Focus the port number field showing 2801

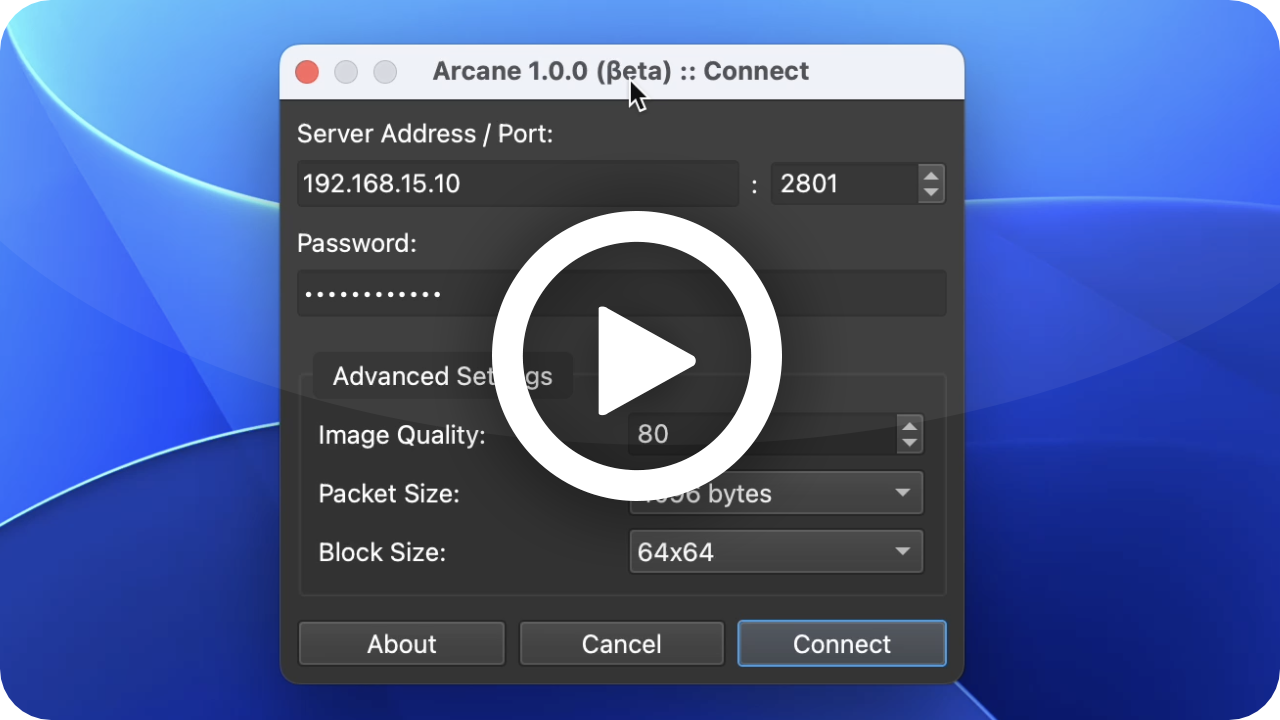pos(844,184)
